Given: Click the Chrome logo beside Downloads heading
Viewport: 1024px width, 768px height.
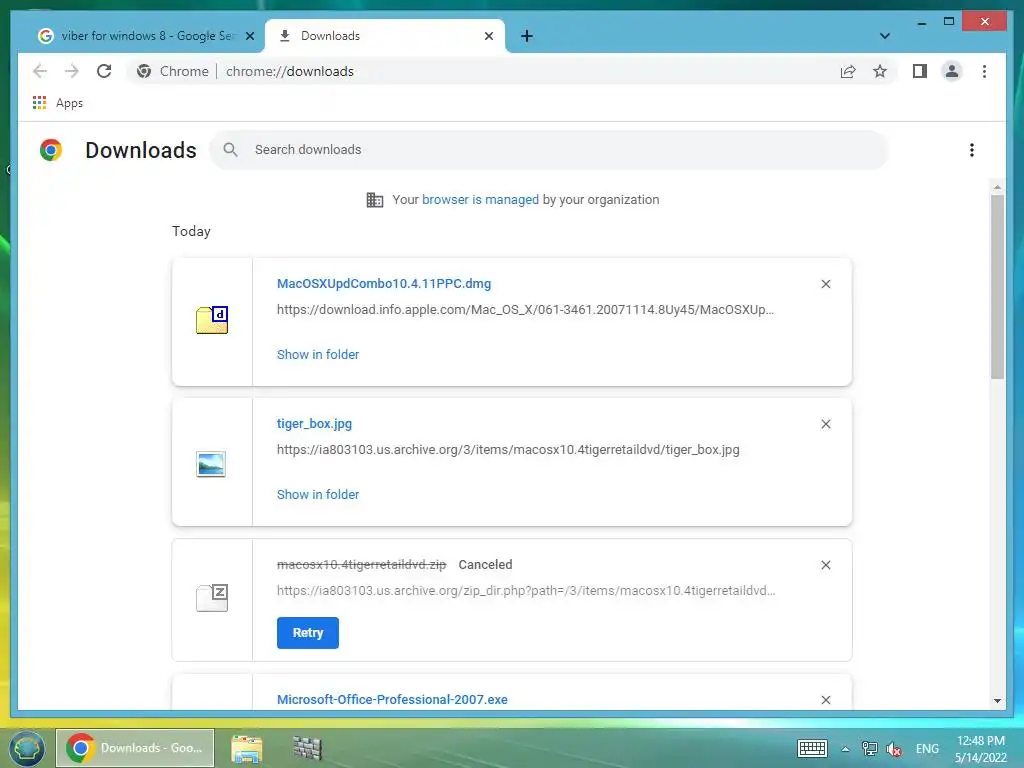Looking at the screenshot, I should [51, 150].
